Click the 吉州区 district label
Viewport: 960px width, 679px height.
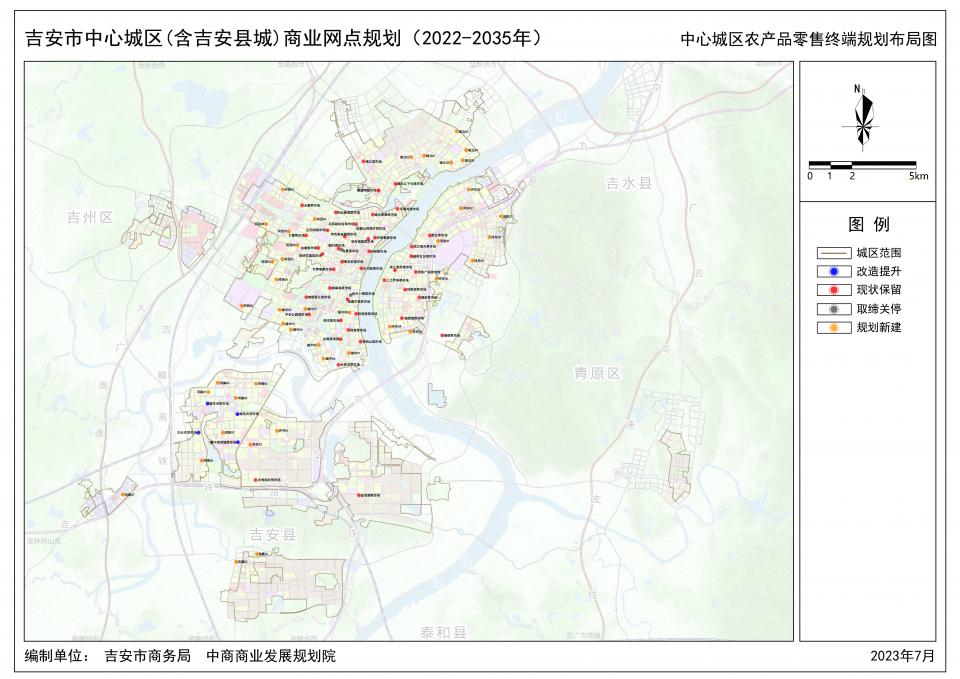(90, 218)
